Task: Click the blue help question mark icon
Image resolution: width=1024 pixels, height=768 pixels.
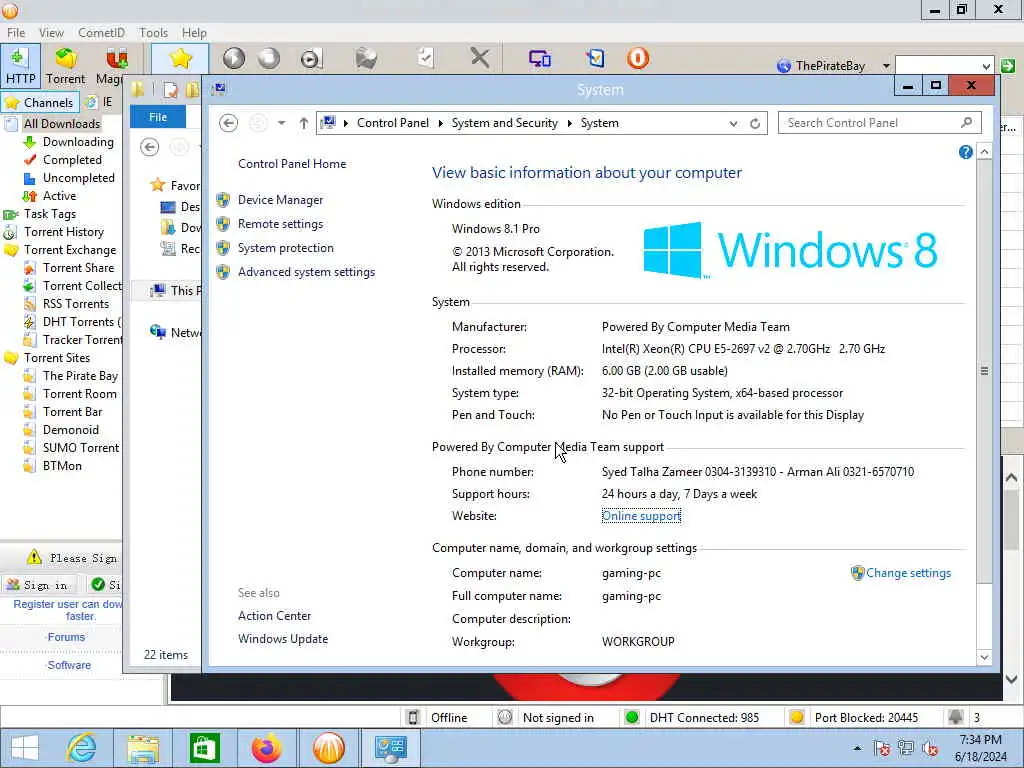Action: [965, 152]
